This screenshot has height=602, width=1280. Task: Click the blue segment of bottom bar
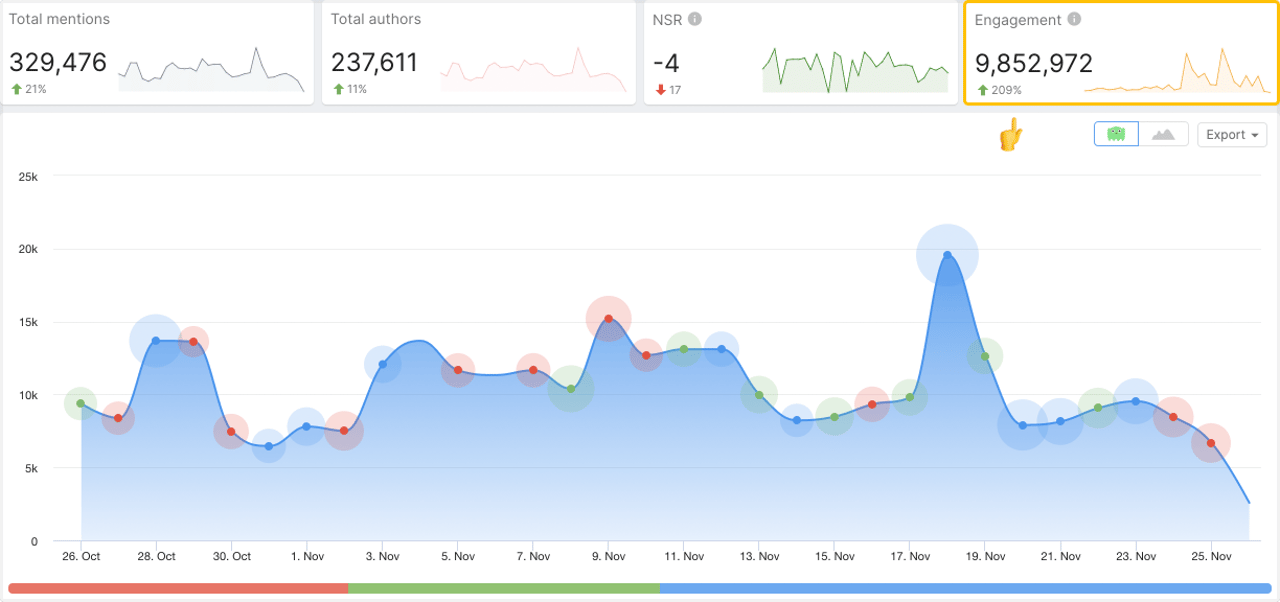click(x=965, y=588)
